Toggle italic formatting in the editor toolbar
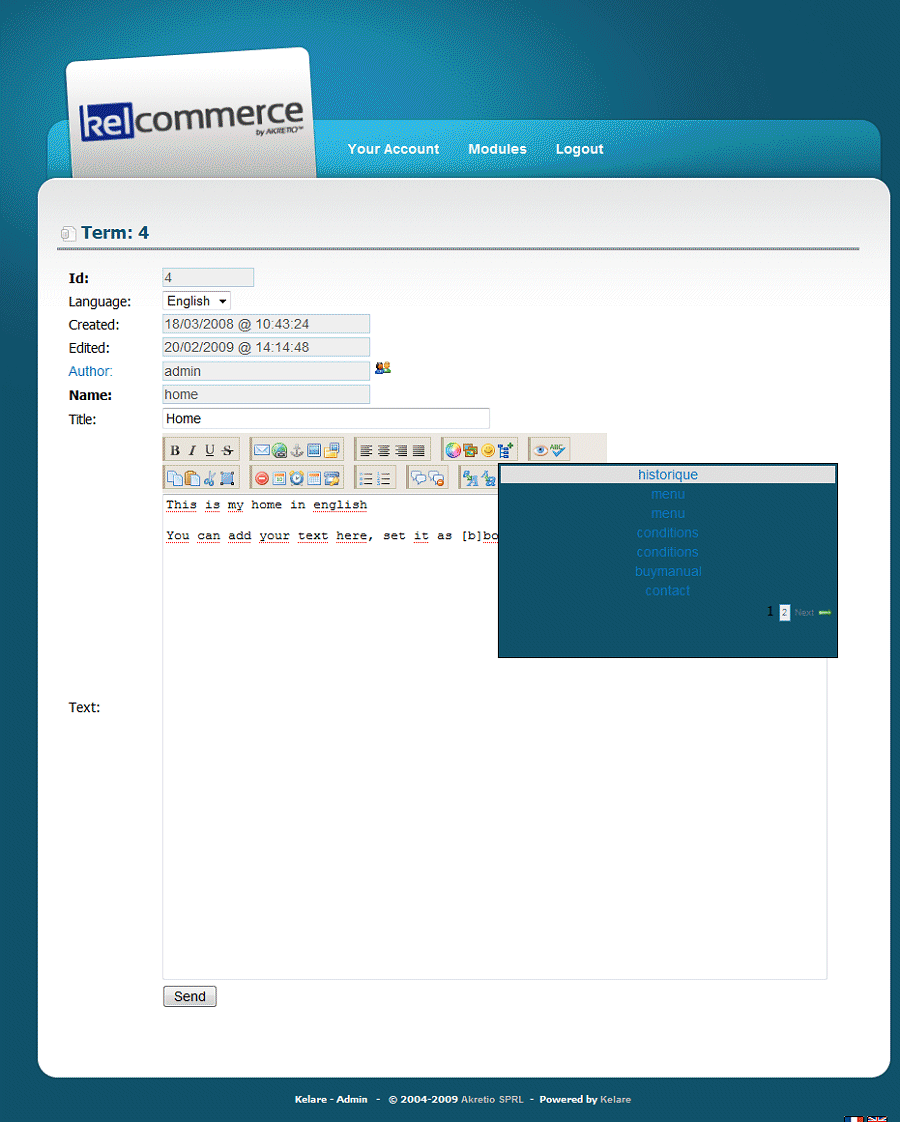Screen dimensions: 900x1122 pos(193,450)
